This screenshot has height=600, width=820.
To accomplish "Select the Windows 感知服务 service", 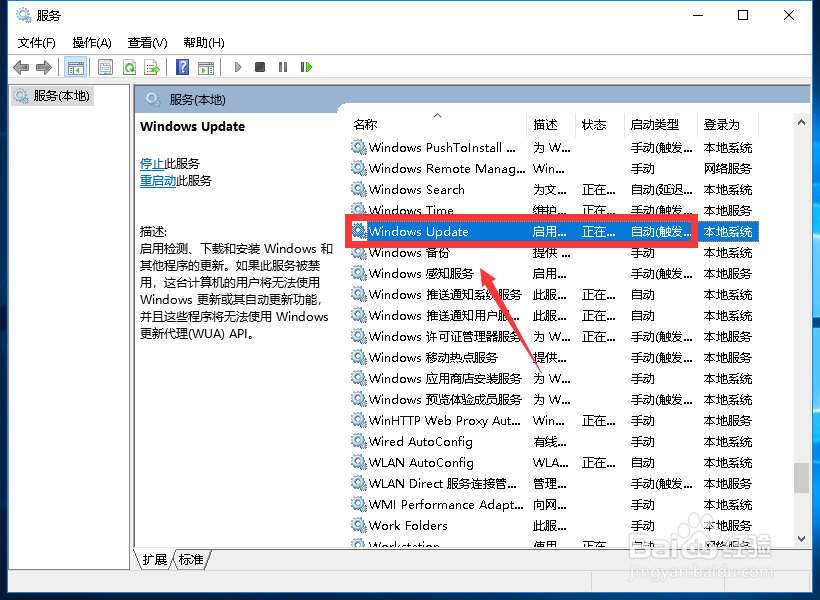I will [x=554, y=274].
